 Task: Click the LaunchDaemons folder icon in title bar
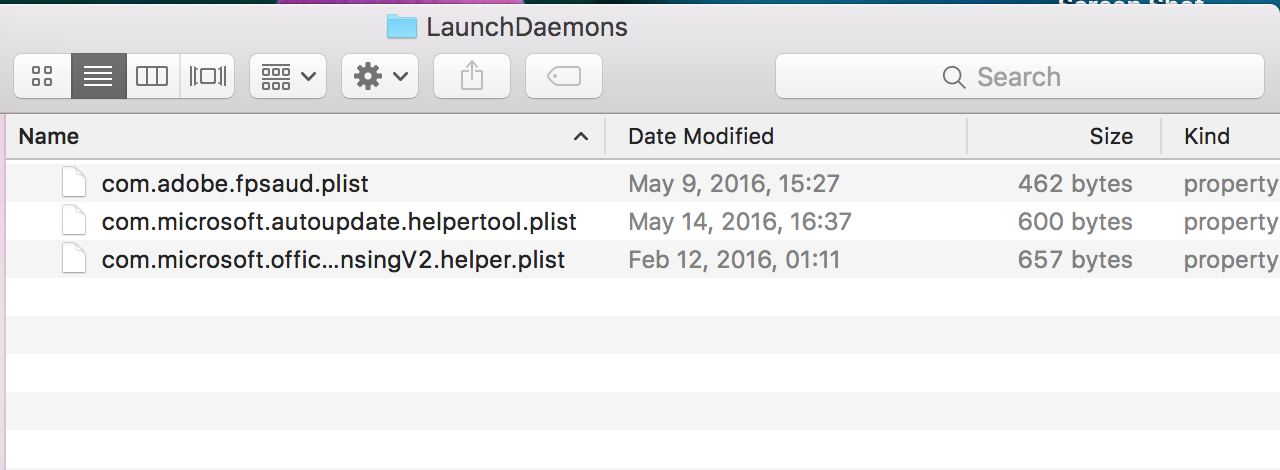(x=401, y=27)
